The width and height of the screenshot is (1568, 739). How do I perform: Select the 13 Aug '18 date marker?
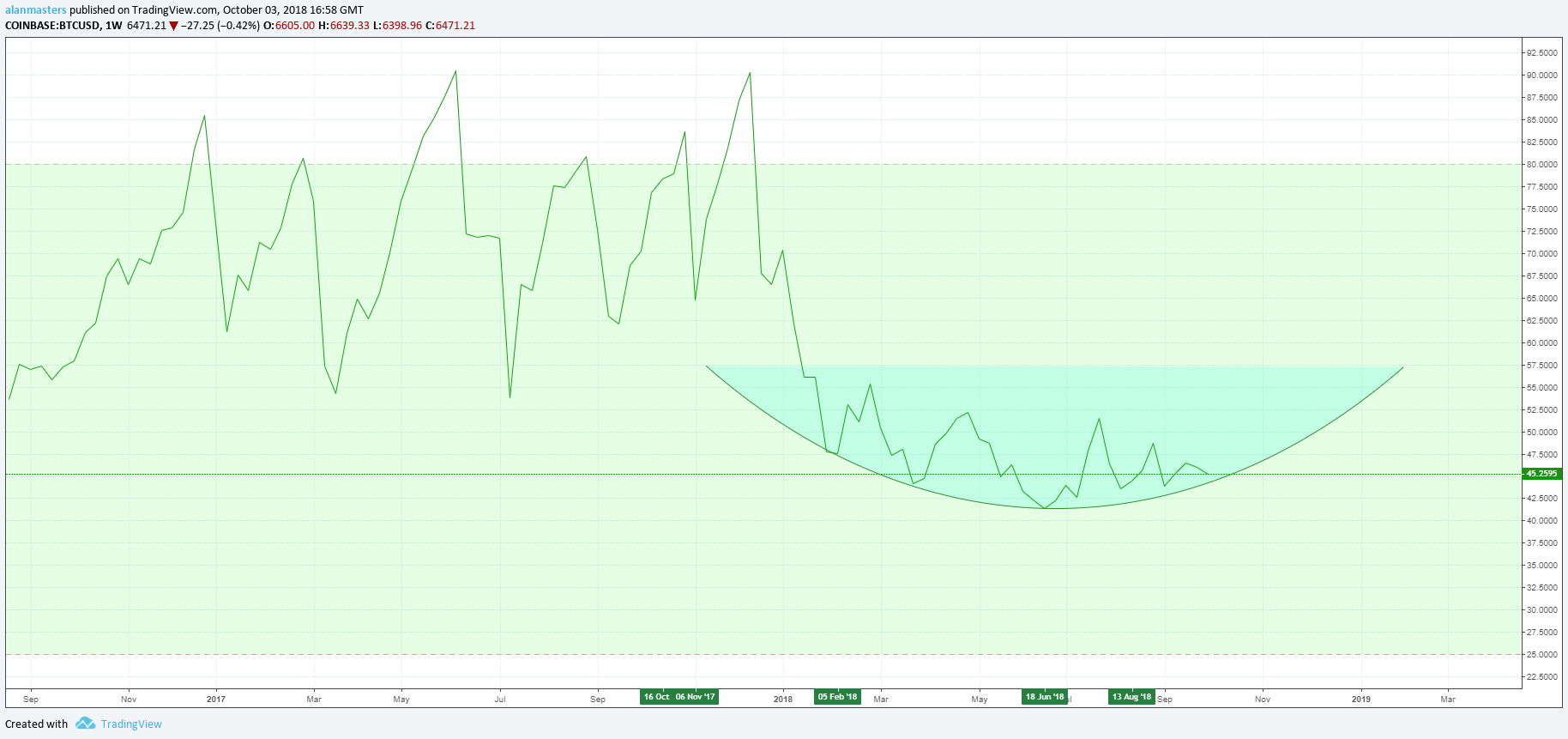(x=1132, y=697)
